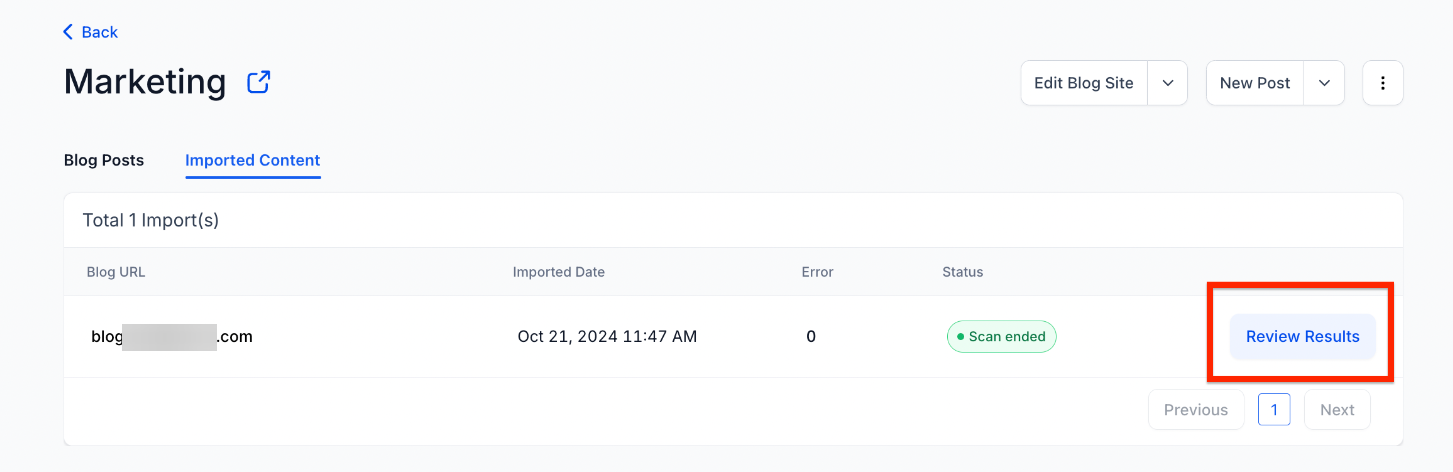Click the green Scan ended status badge

(1001, 337)
